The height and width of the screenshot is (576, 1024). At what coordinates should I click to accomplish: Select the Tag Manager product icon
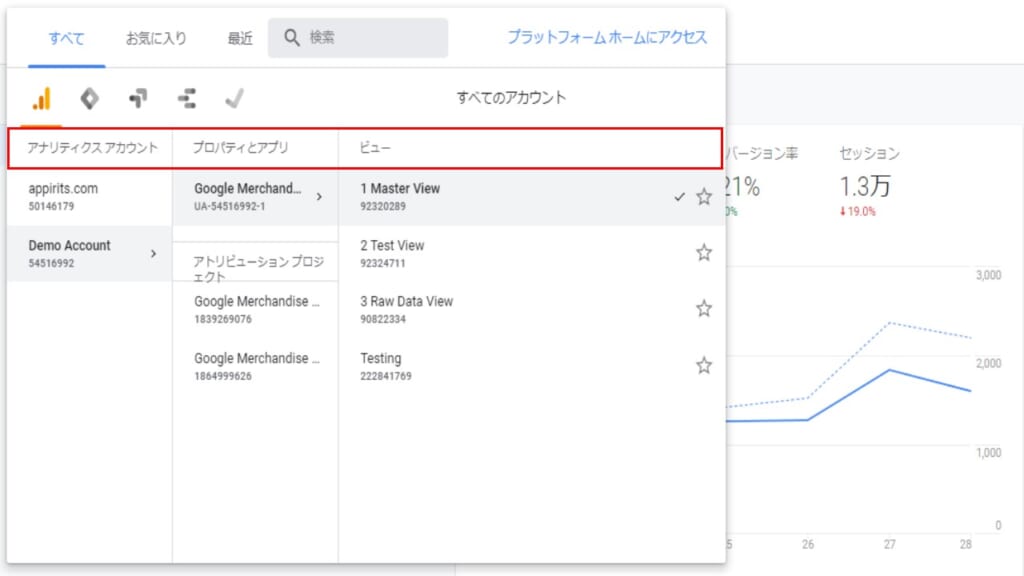click(x=89, y=99)
